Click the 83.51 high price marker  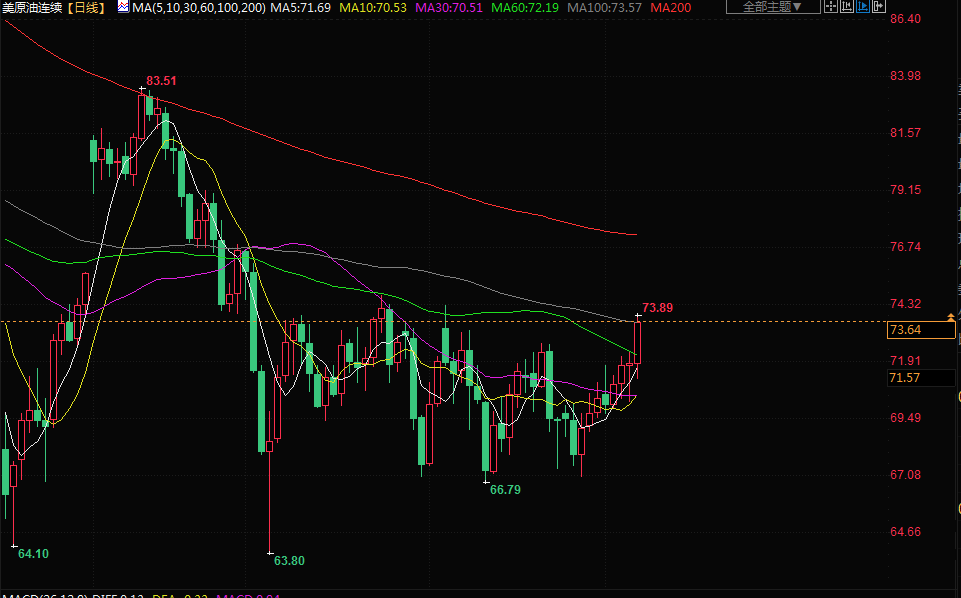(161, 81)
